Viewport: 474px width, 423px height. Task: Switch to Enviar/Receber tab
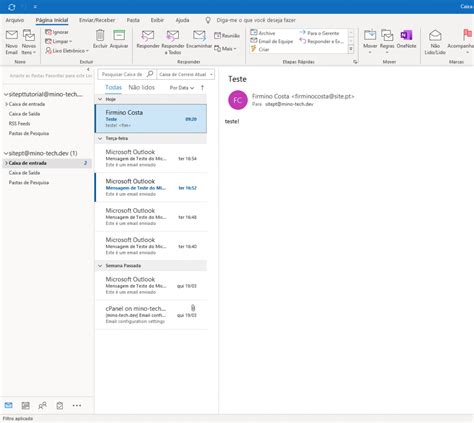[97, 20]
